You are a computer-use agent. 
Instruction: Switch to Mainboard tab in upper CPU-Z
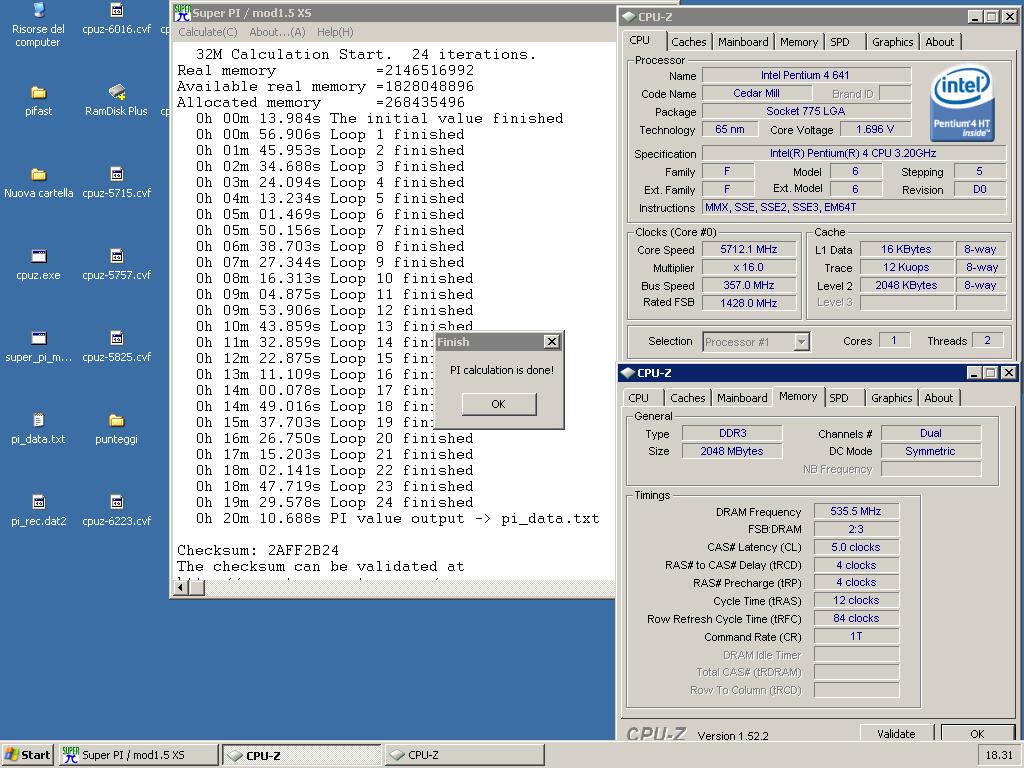(743, 42)
